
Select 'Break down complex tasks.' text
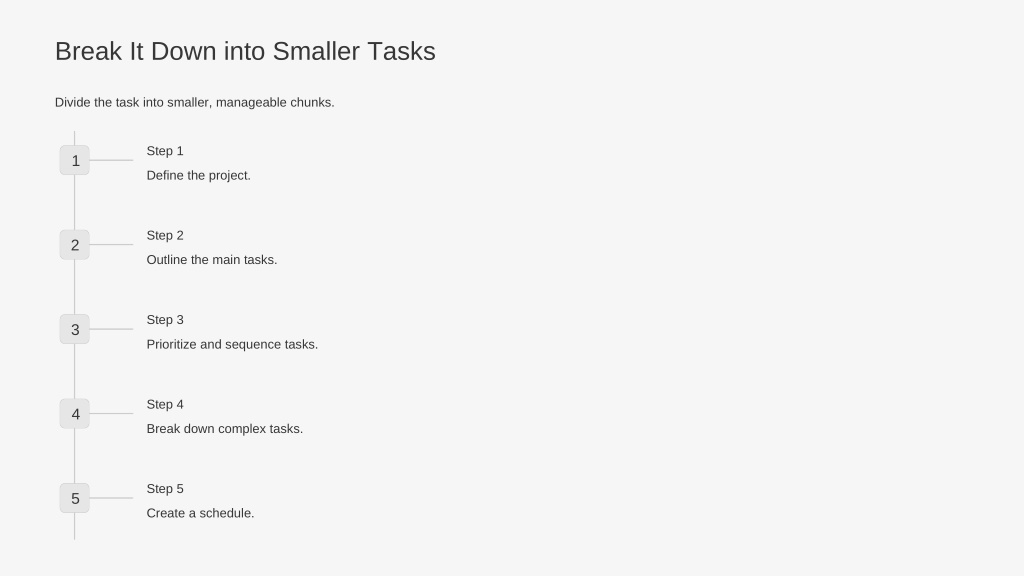tap(225, 429)
